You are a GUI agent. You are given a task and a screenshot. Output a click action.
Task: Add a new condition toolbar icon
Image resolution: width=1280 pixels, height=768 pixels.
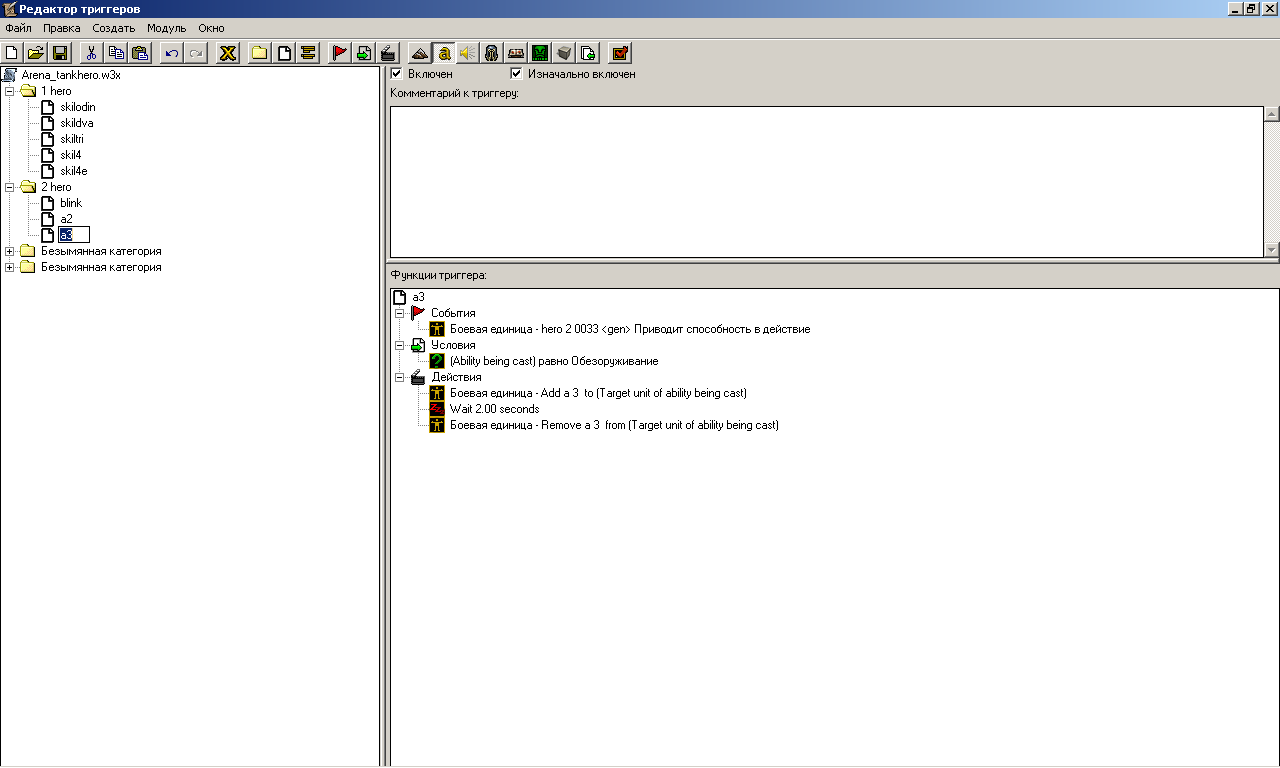pyautogui.click(x=364, y=53)
